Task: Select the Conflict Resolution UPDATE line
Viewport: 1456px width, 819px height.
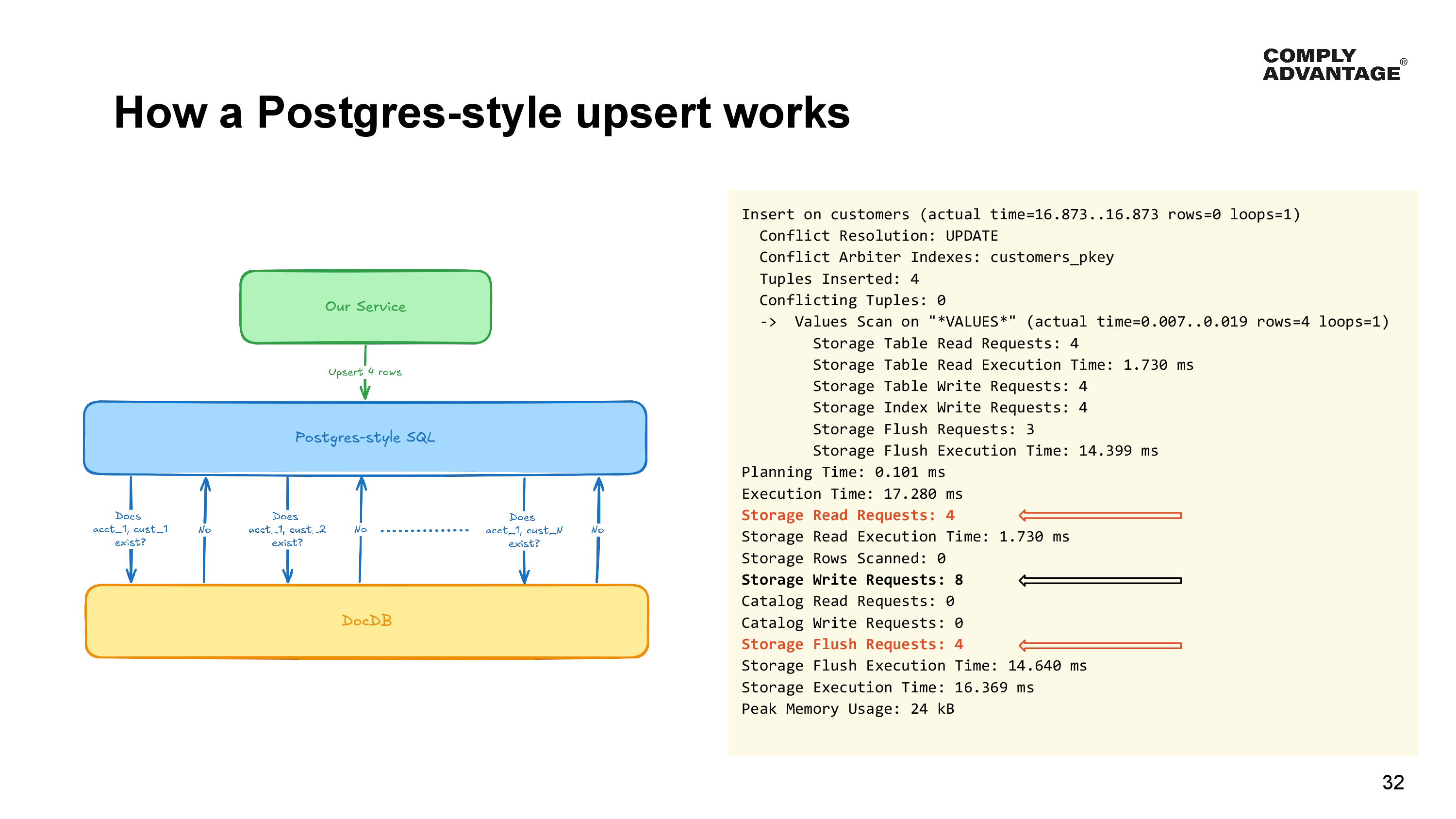Action: [x=879, y=236]
